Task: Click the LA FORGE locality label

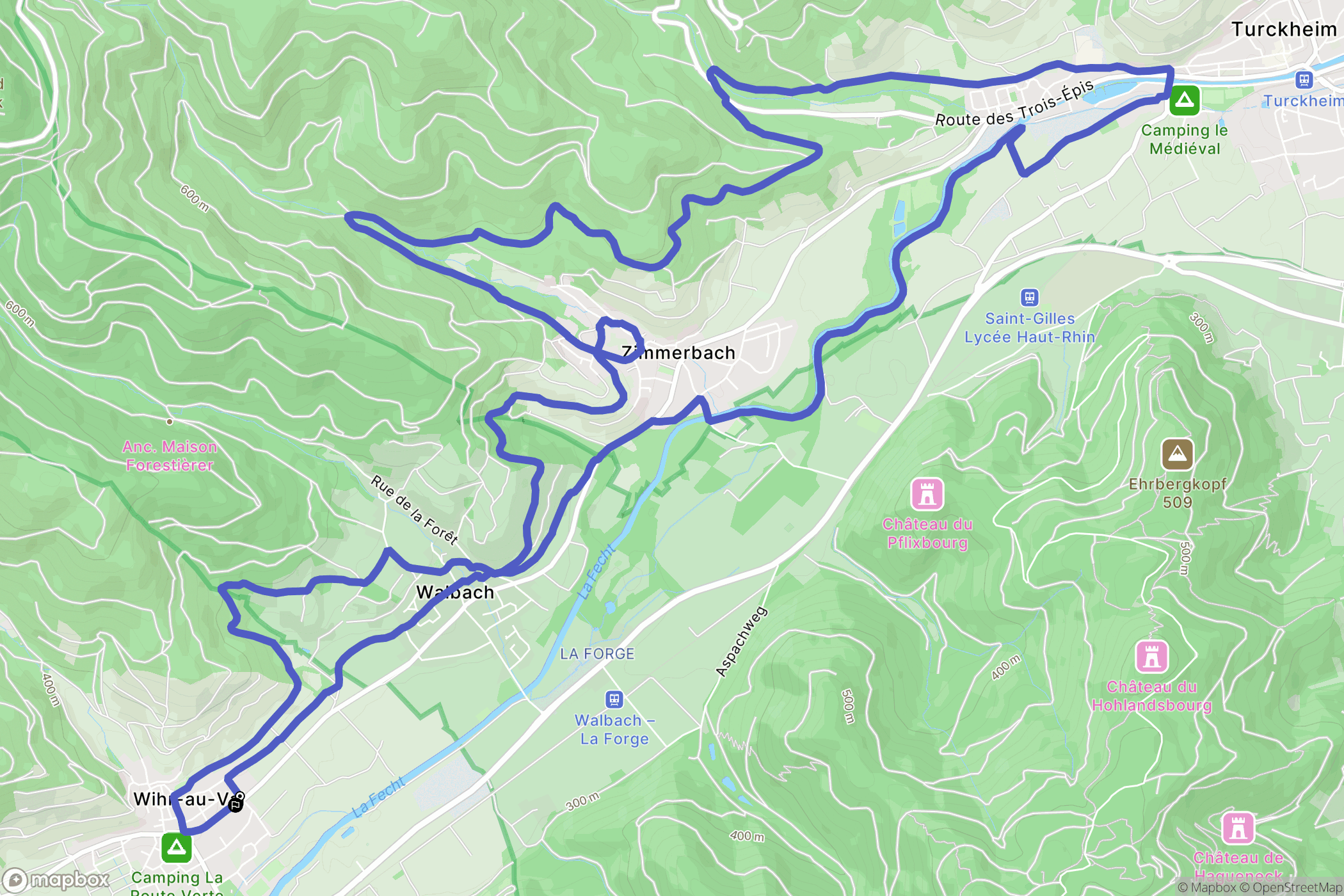Action: (597, 654)
